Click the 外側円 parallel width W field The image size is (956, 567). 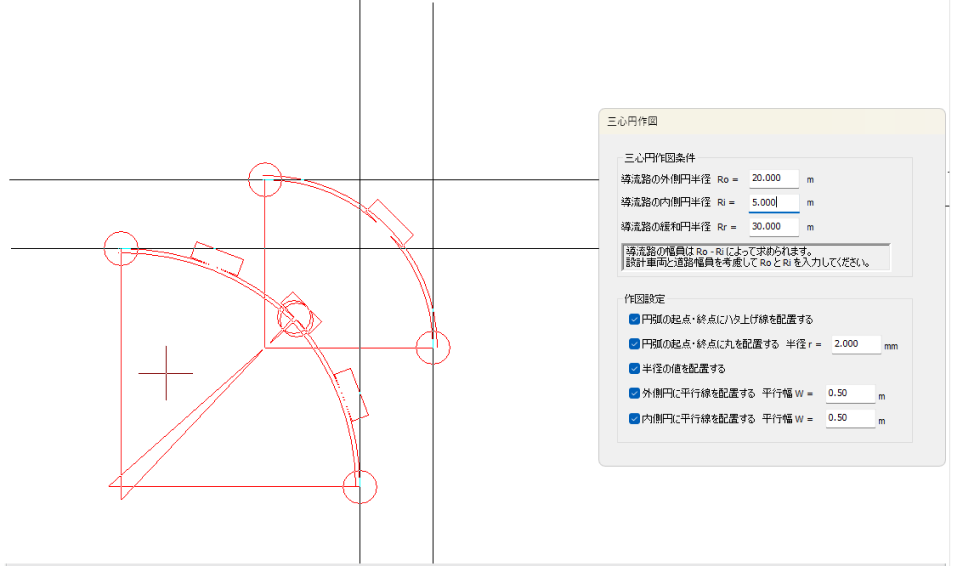coord(849,394)
